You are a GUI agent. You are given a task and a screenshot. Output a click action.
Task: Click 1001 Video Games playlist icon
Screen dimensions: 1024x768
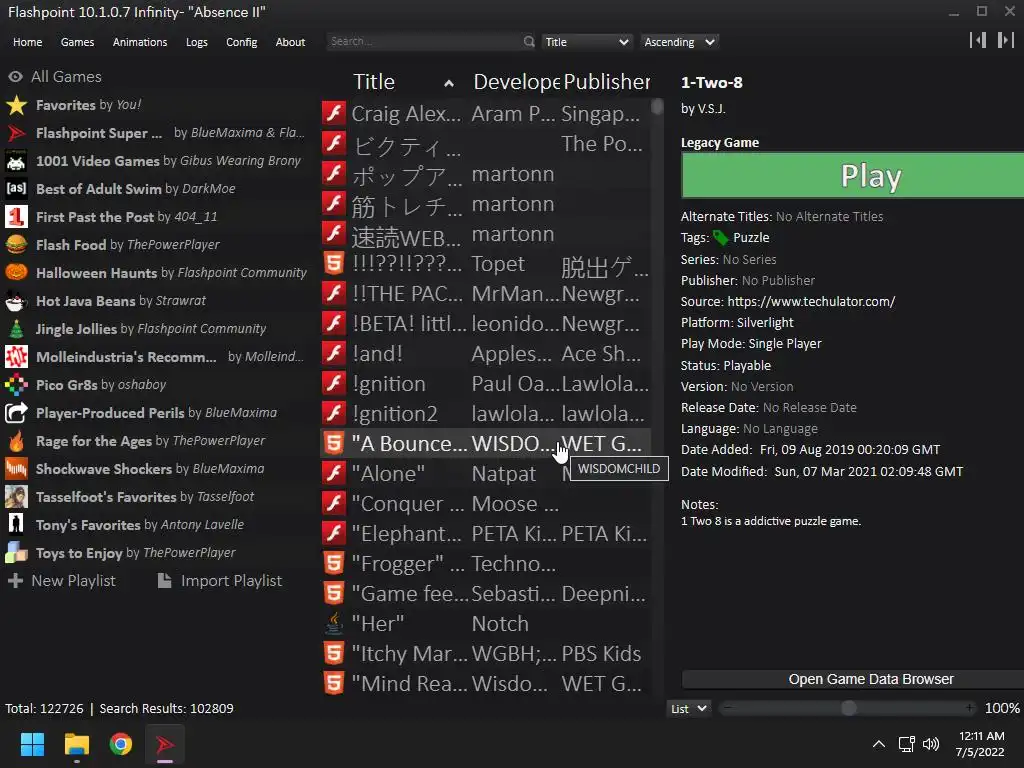pyautogui.click(x=16, y=161)
